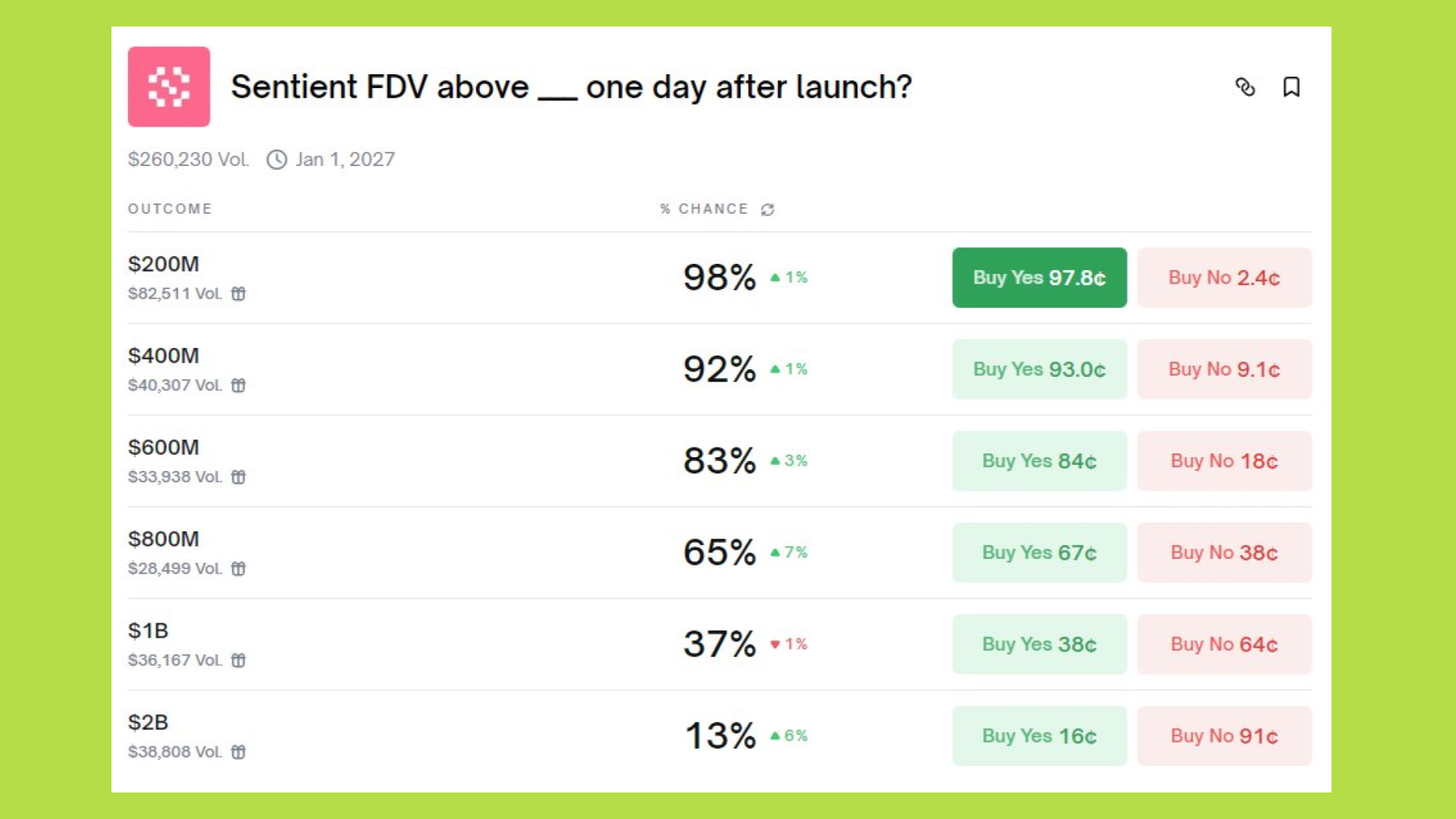Buy No at 2.4¢ for $200M
This screenshot has height=819, width=1456.
click(x=1224, y=278)
